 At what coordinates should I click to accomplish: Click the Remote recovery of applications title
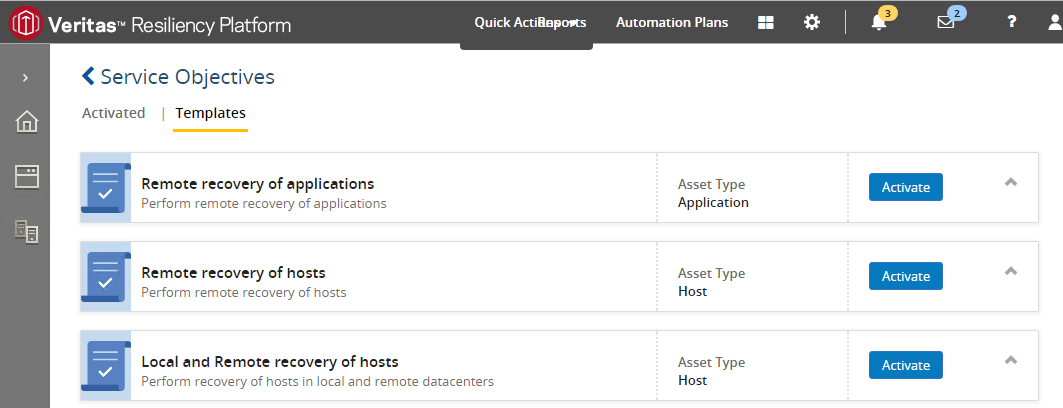[258, 184]
